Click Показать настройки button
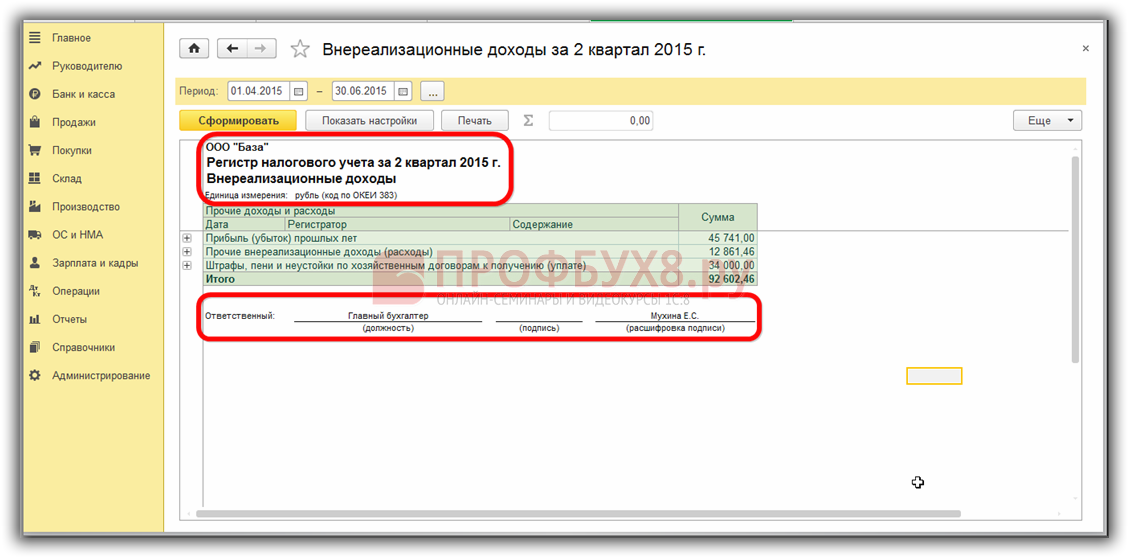1129x558 pixels. pos(371,121)
